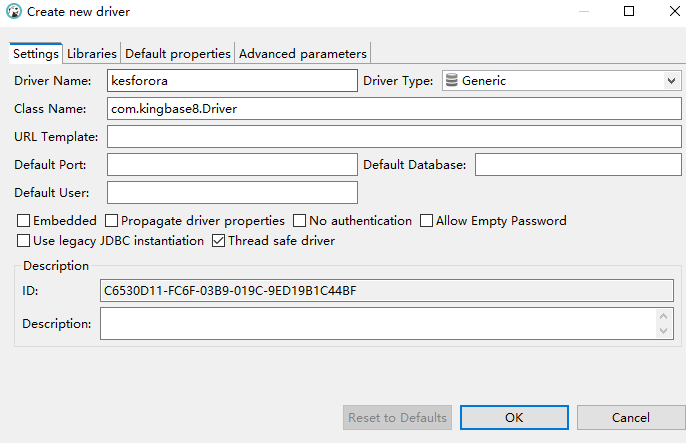This screenshot has height=443, width=686.
Task: Enable the Embedded checkbox
Action: click(24, 221)
